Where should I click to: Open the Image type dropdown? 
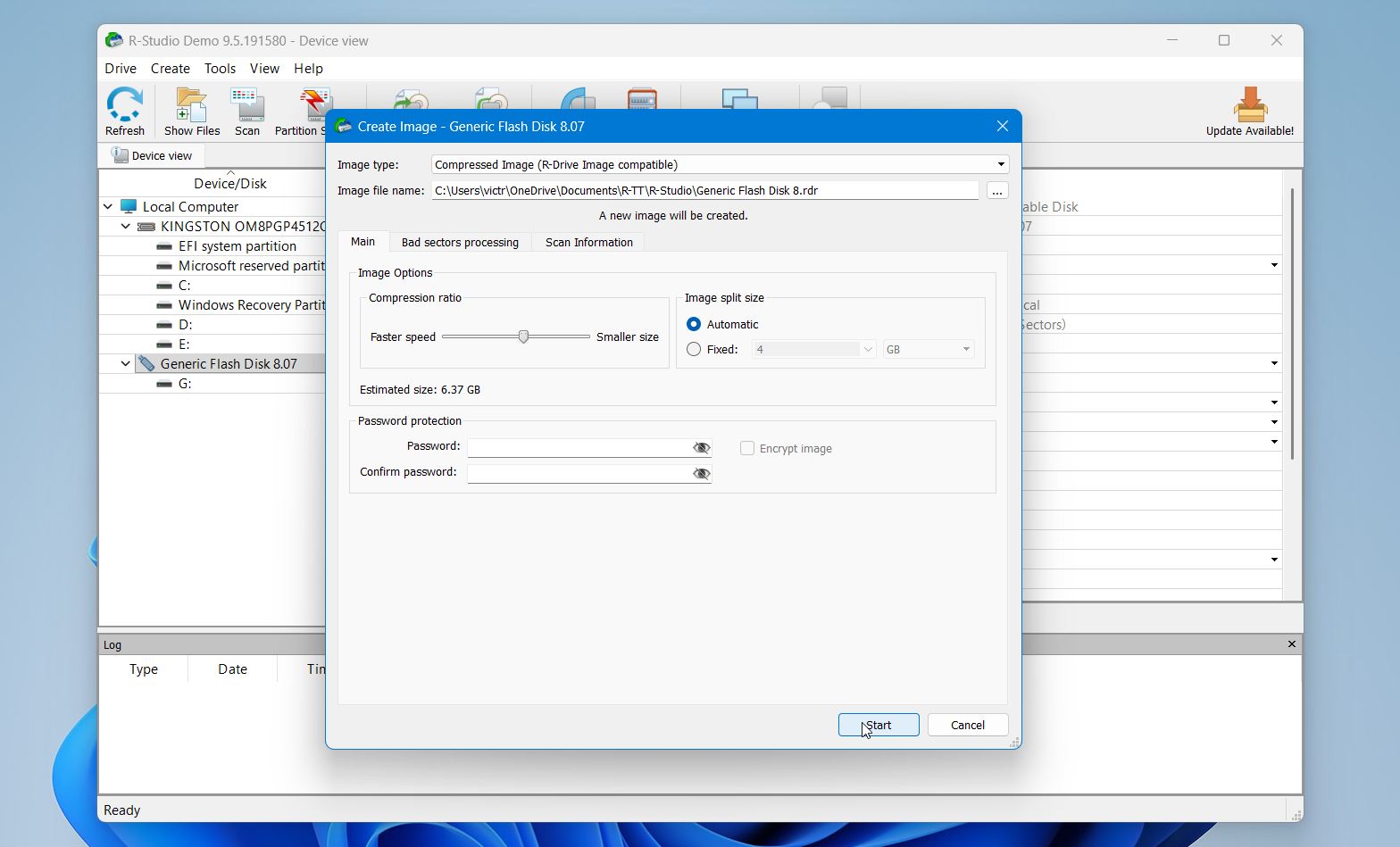1001,164
